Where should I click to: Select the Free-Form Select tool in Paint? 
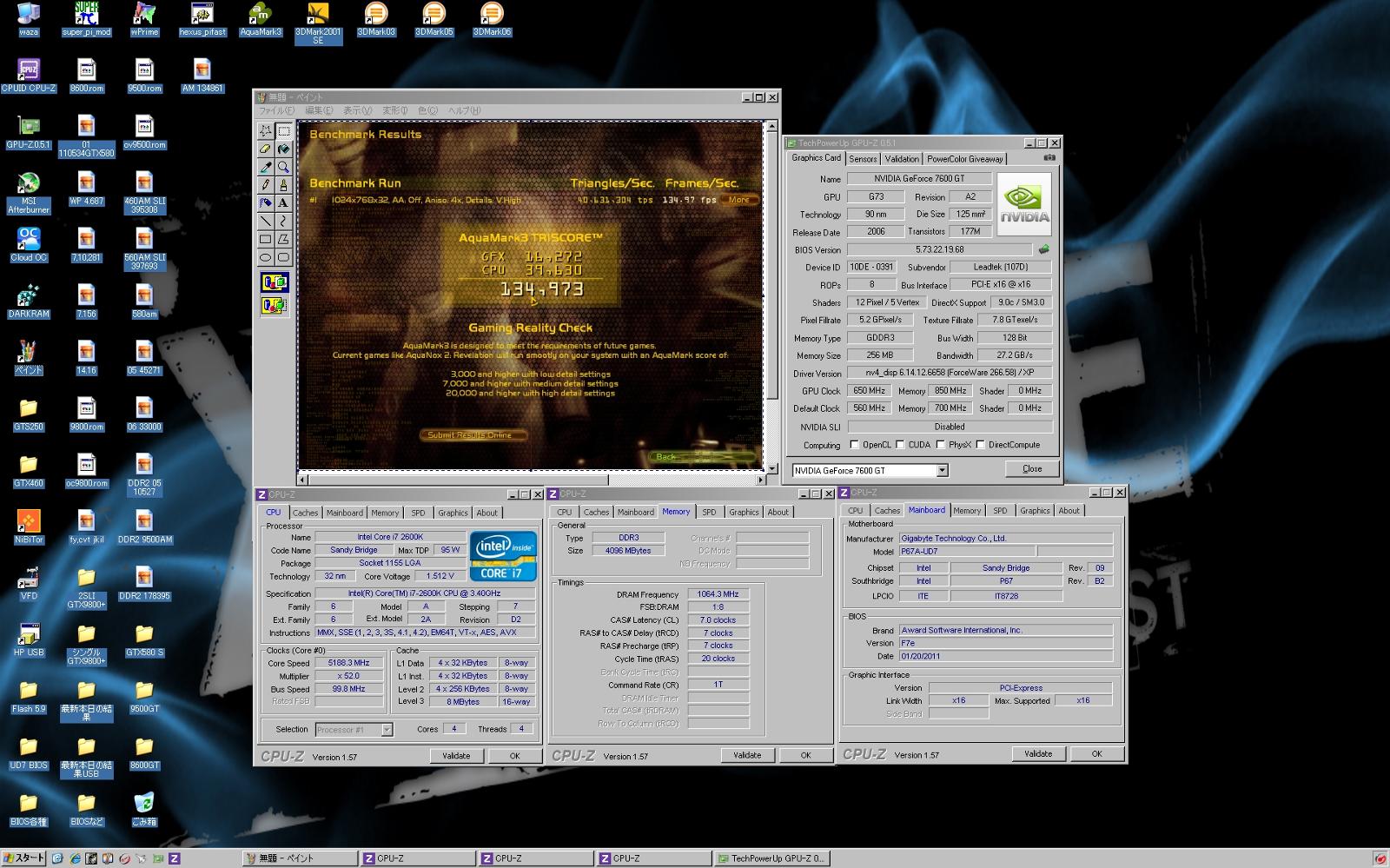[x=266, y=130]
